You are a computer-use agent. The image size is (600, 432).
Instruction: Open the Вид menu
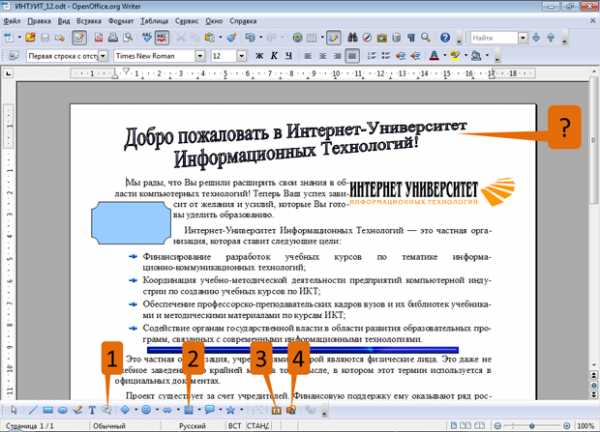(x=64, y=21)
